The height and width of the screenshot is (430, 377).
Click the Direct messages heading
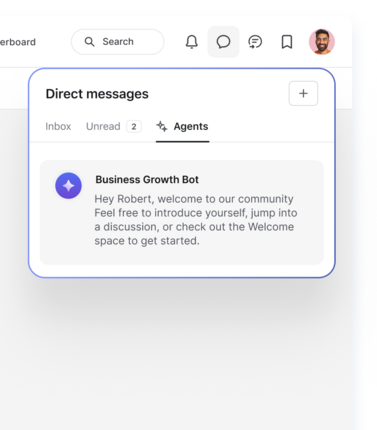click(x=97, y=94)
